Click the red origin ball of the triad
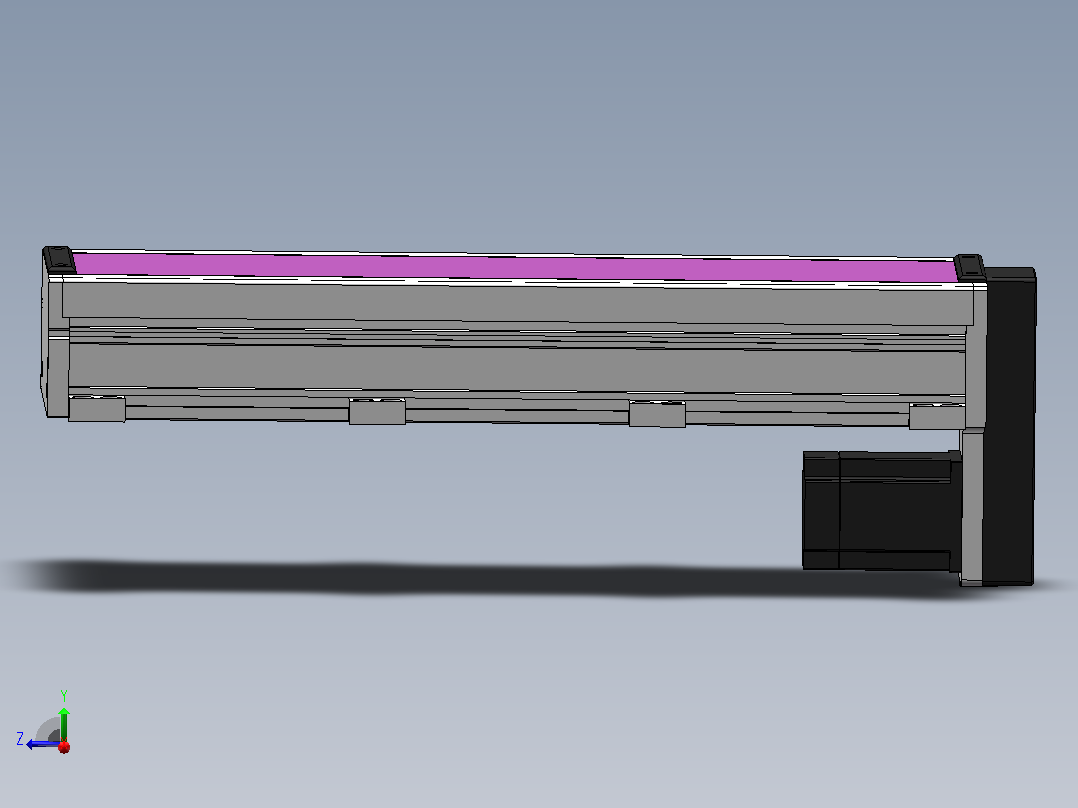The width and height of the screenshot is (1078, 808). [x=64, y=747]
